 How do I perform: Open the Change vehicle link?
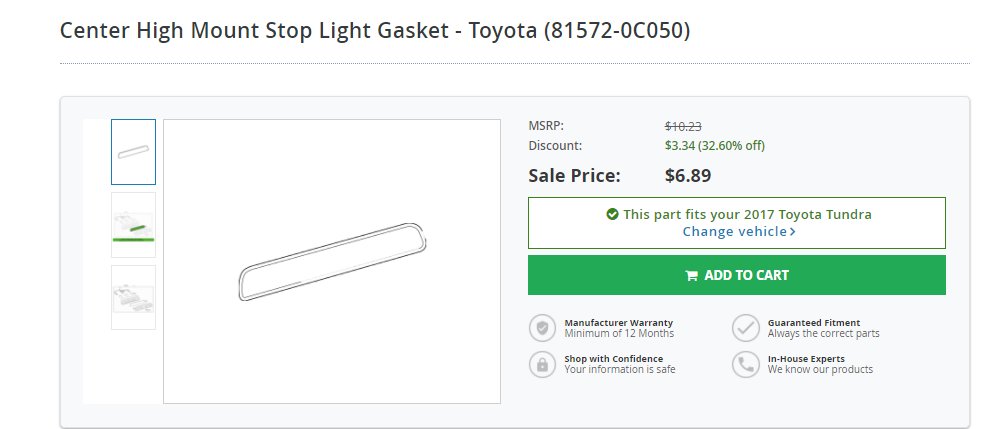point(739,231)
